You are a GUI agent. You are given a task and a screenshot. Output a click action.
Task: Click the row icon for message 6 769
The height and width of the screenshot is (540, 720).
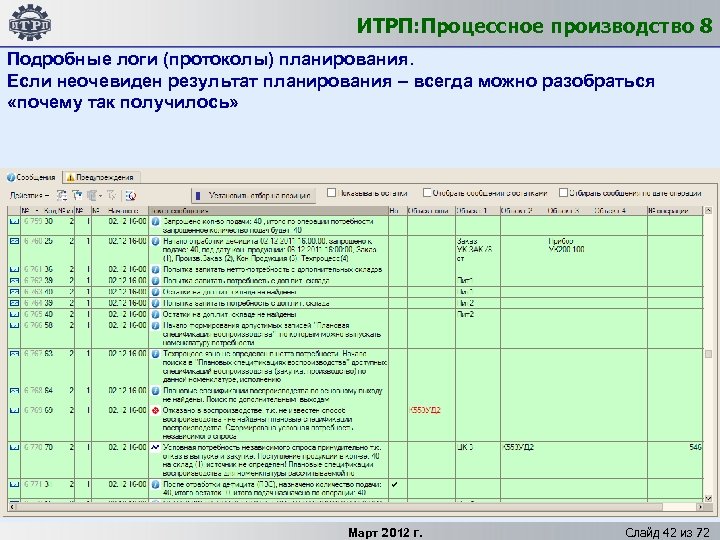[x=15, y=410]
